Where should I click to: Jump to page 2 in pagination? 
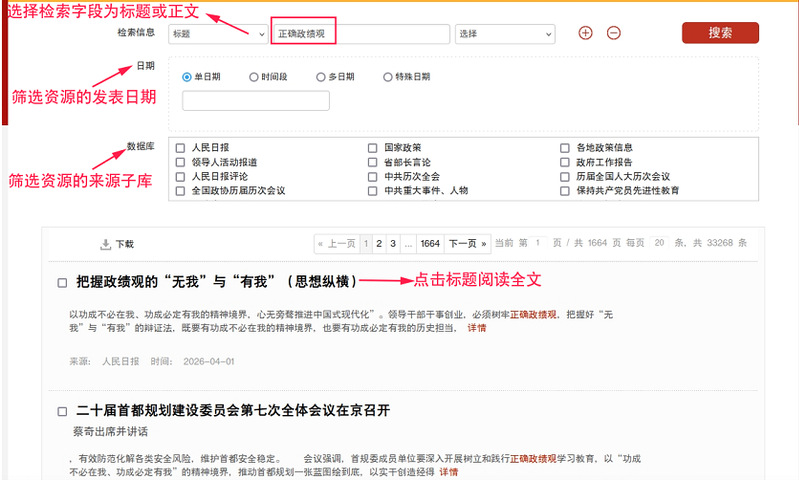click(379, 243)
